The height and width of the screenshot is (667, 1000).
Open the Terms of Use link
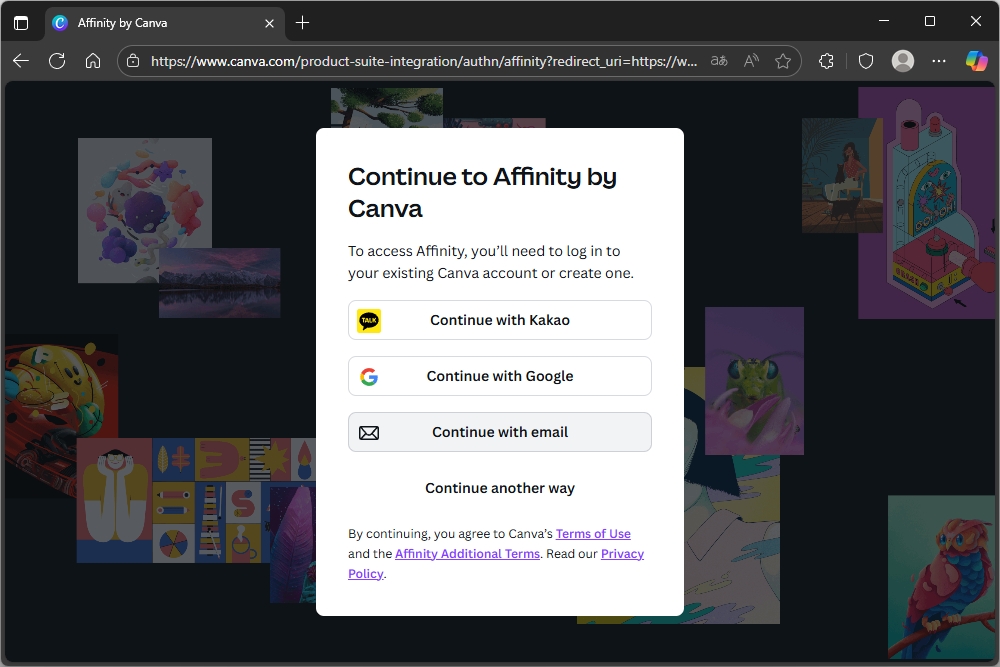(593, 534)
